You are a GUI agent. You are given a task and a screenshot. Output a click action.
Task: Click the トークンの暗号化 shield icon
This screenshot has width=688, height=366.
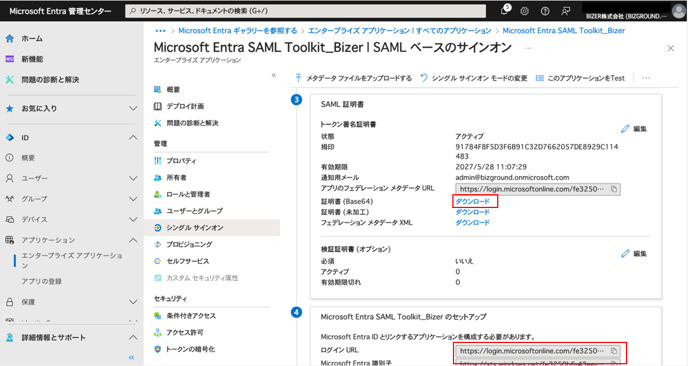click(x=158, y=349)
